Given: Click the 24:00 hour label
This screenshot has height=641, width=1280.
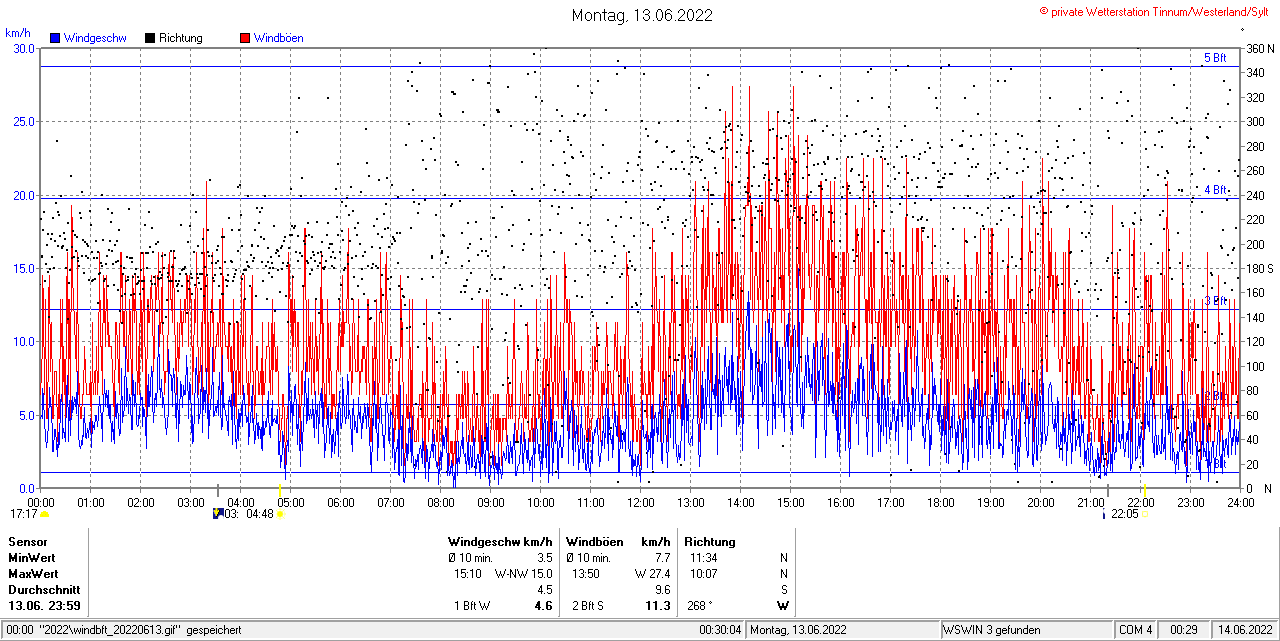Looking at the screenshot, I should click(x=1239, y=502).
